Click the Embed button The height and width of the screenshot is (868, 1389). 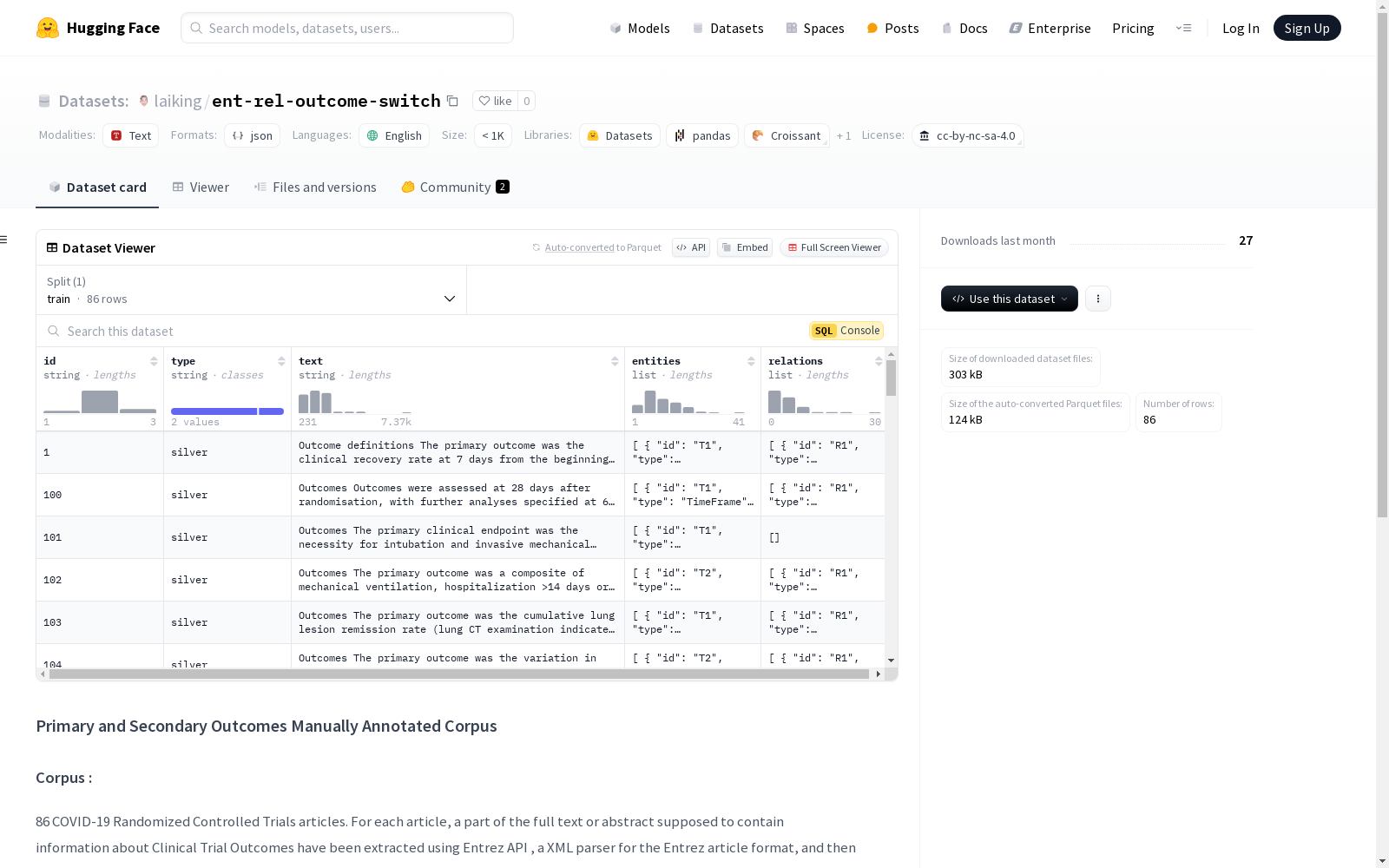tap(745, 247)
